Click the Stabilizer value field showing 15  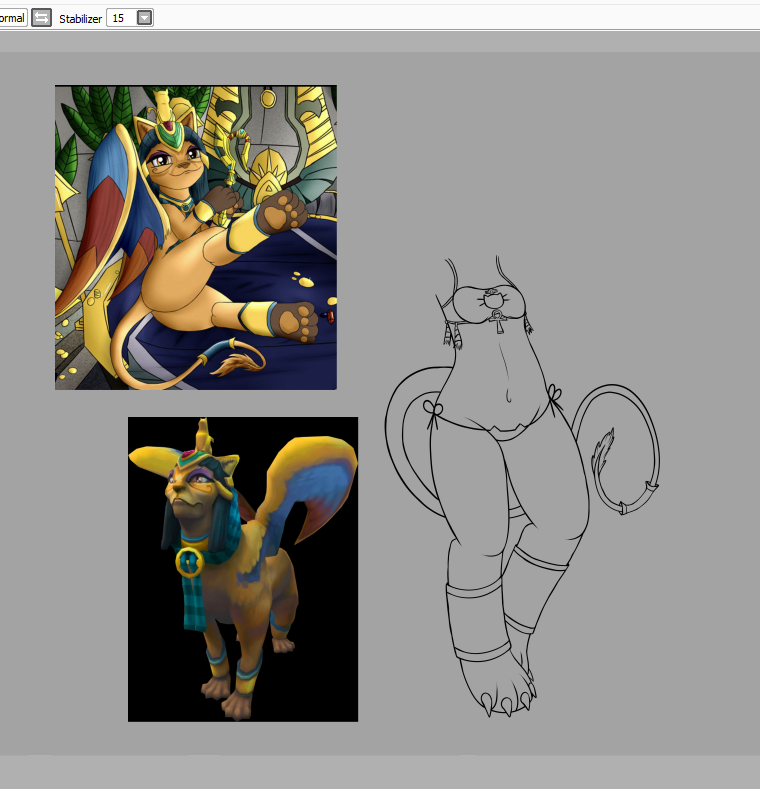122,18
